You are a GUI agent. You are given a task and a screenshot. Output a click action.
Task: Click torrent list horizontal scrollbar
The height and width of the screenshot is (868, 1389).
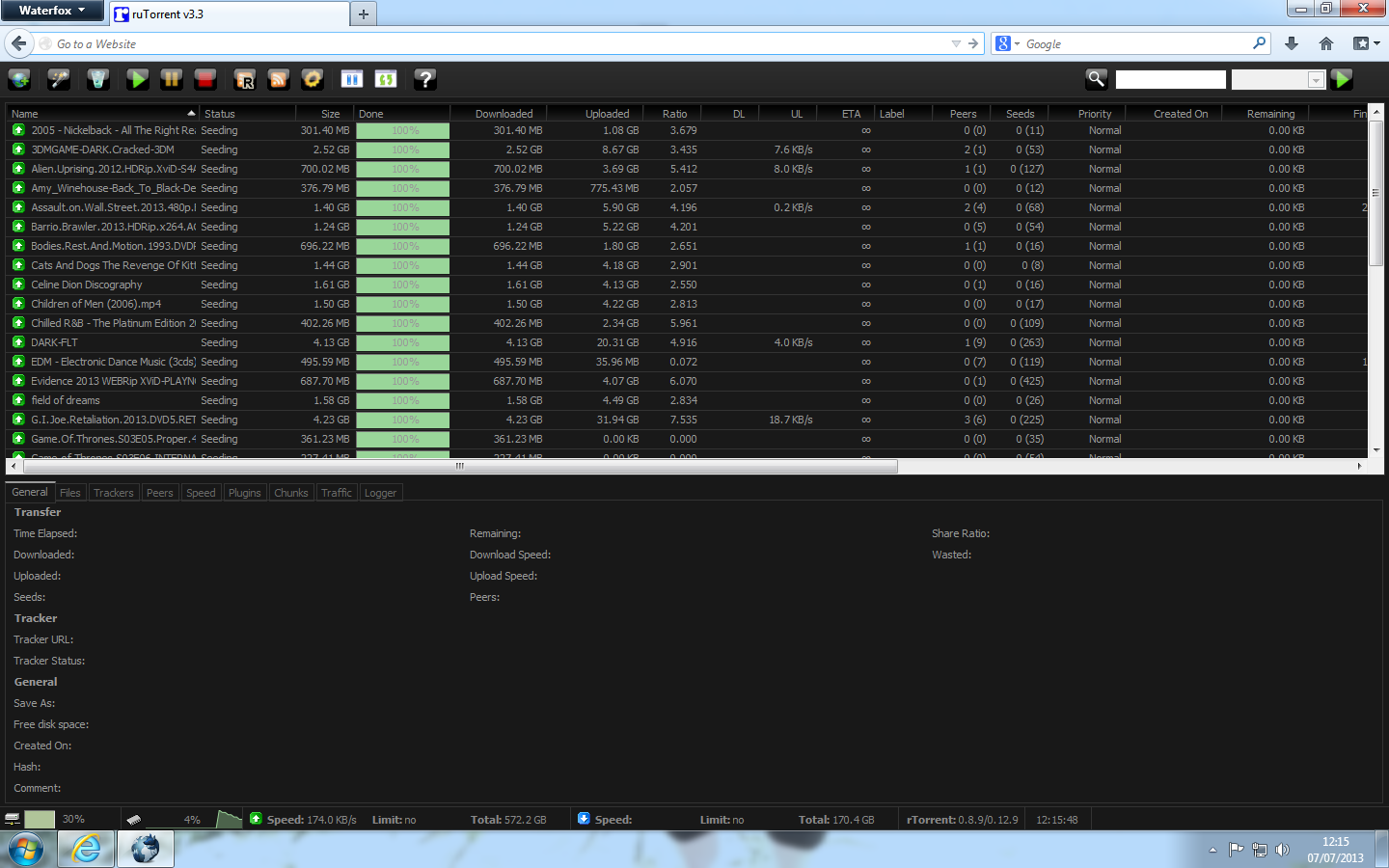[x=458, y=466]
